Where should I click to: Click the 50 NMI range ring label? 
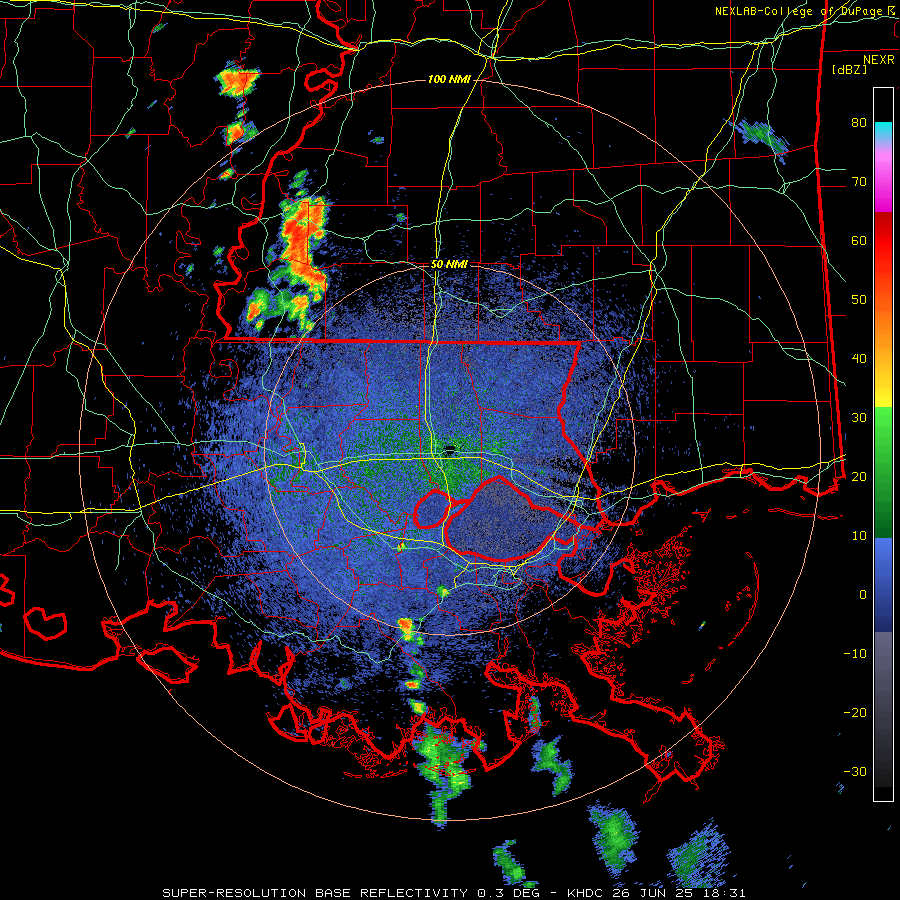[449, 265]
